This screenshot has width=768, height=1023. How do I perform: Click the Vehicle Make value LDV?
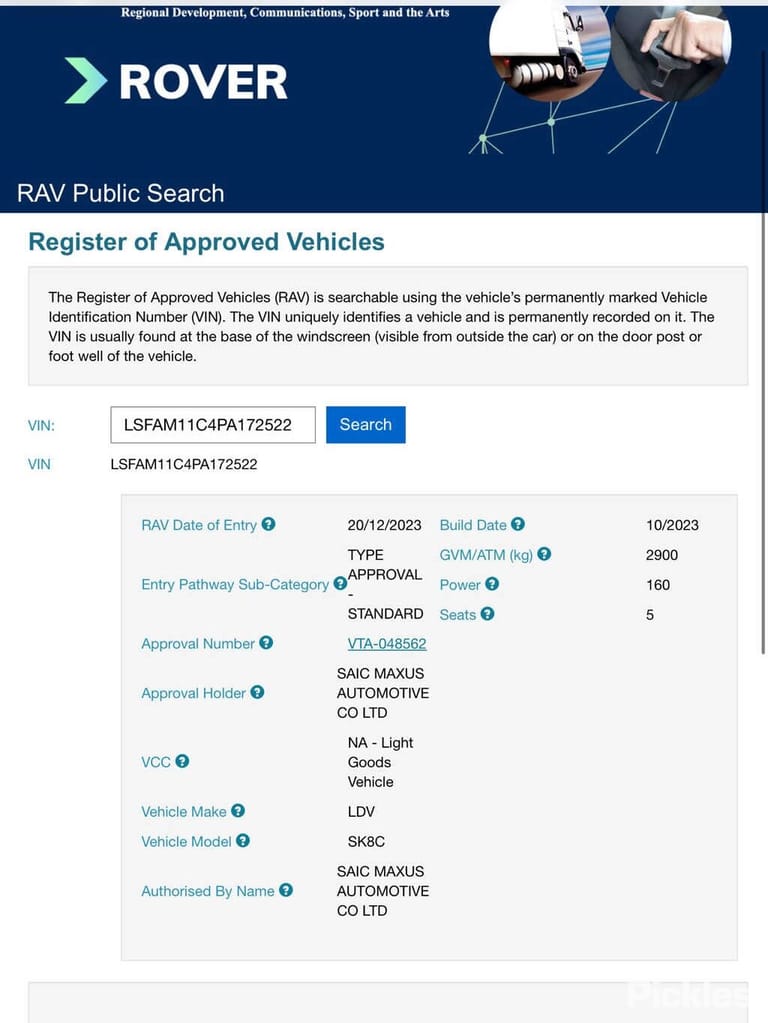361,812
